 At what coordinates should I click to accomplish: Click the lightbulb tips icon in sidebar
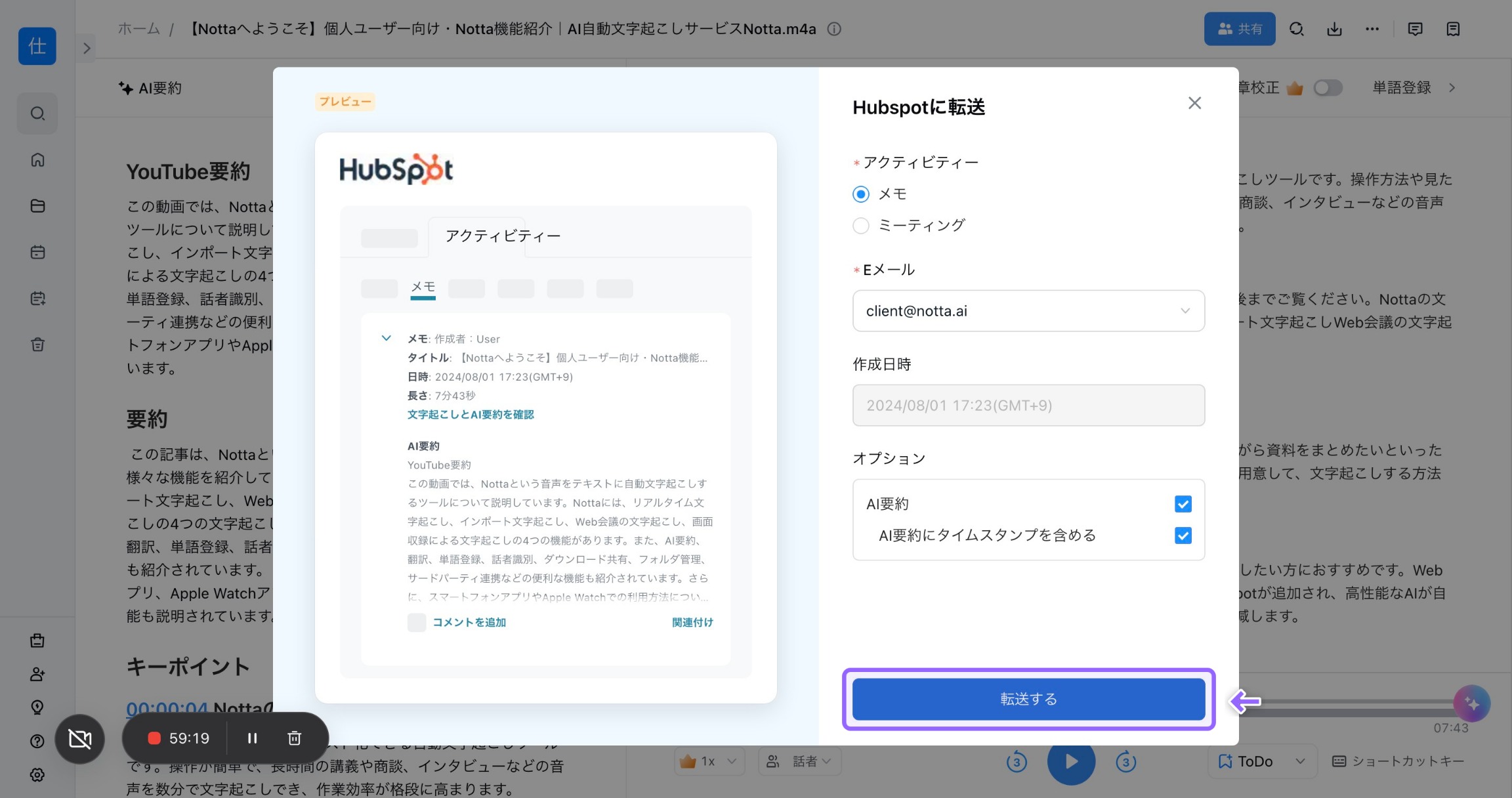pyautogui.click(x=37, y=707)
